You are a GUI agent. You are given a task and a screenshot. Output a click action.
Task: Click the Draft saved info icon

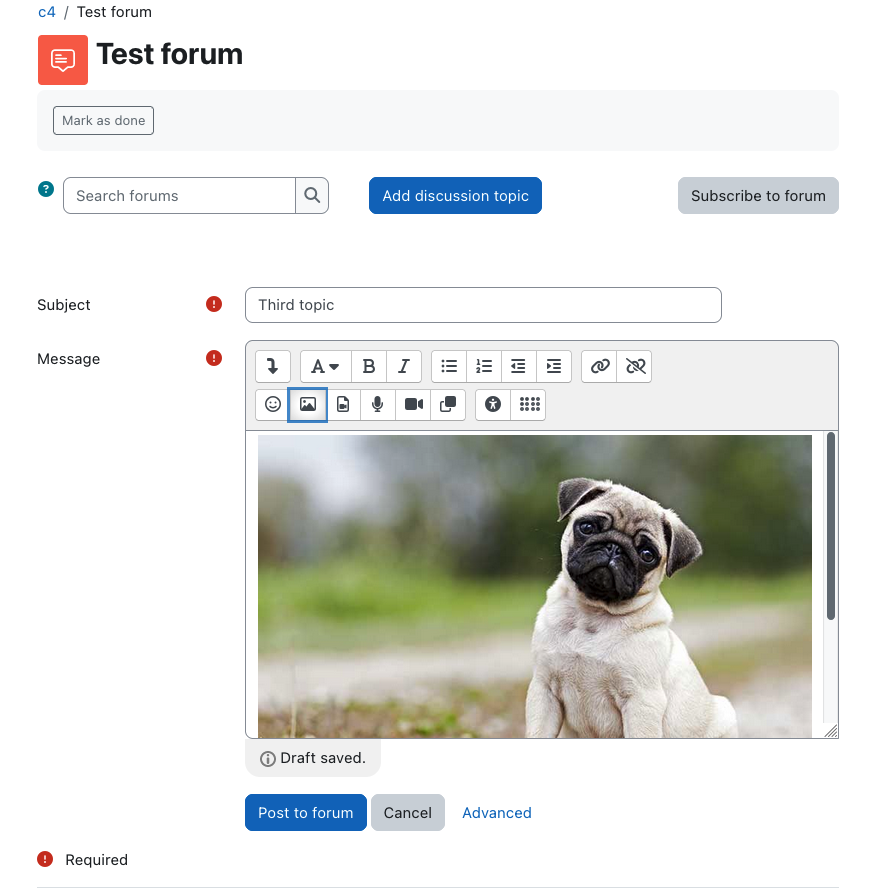pyautogui.click(x=267, y=759)
